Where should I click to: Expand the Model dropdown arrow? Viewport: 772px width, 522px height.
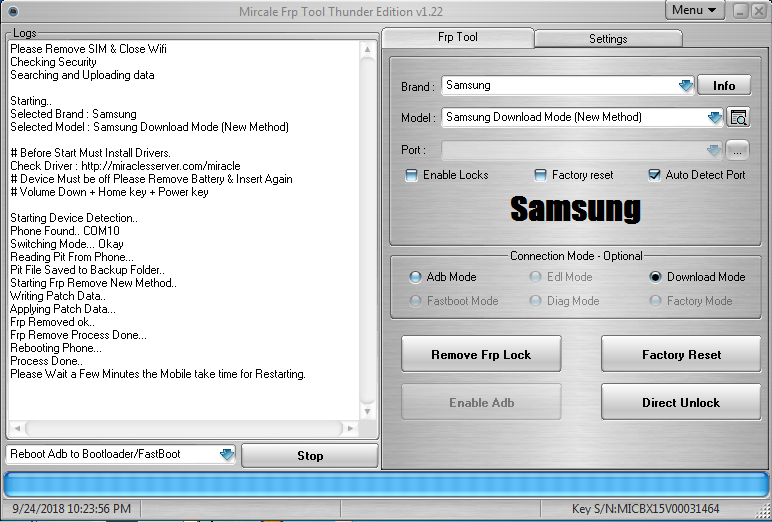[715, 118]
